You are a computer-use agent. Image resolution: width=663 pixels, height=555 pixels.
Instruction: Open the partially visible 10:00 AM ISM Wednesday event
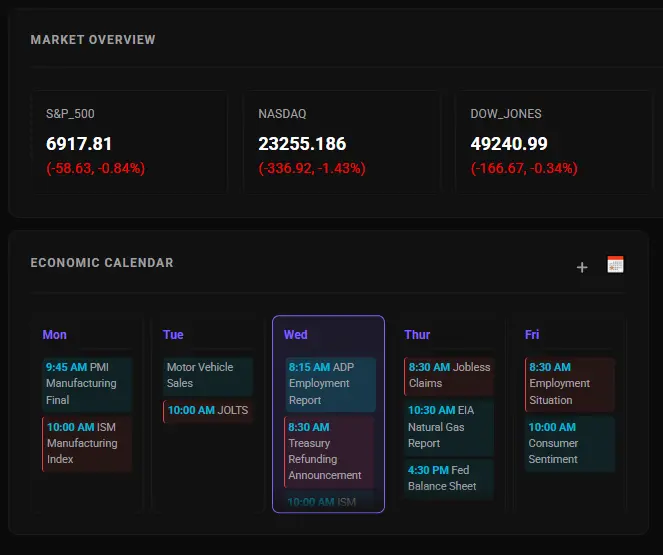pos(330,502)
